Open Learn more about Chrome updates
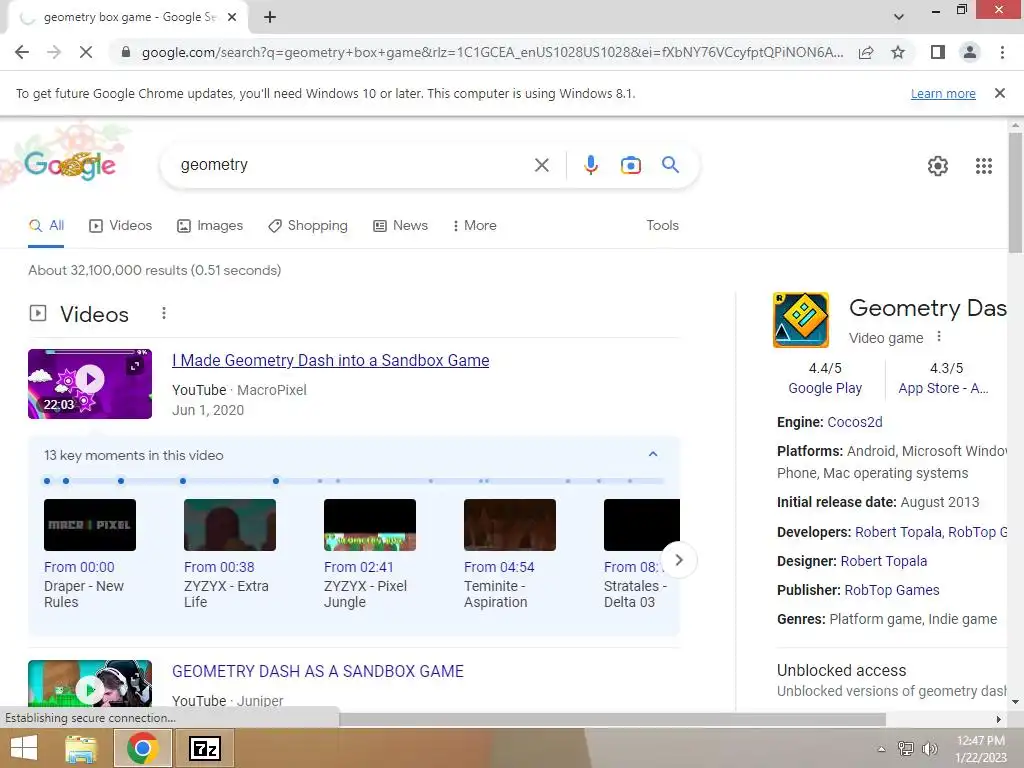This screenshot has width=1024, height=768. [943, 93]
